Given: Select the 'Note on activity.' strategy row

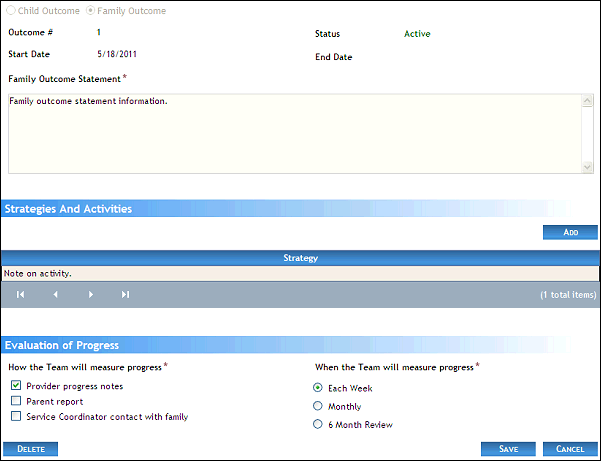Looking at the screenshot, I should [x=300, y=273].
